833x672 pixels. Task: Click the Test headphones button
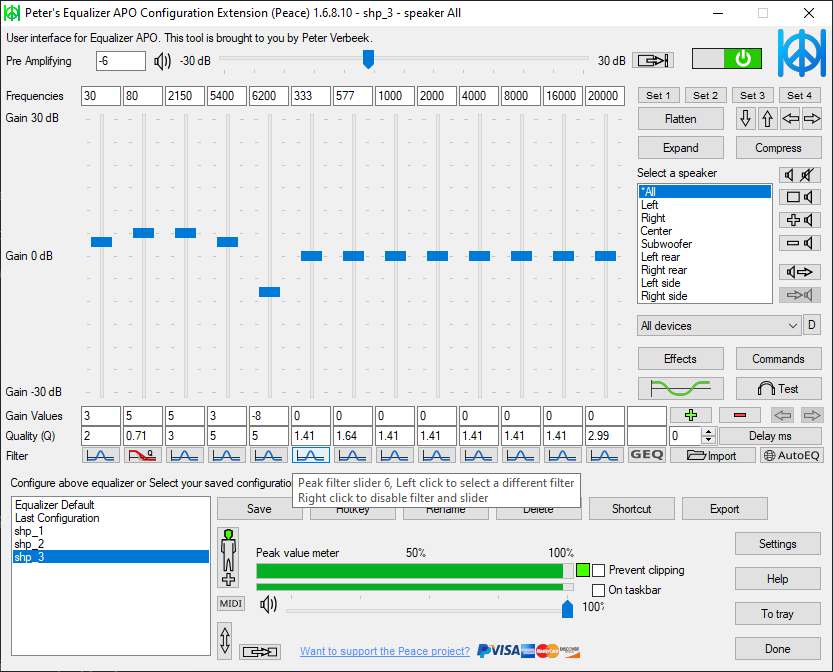pos(778,389)
